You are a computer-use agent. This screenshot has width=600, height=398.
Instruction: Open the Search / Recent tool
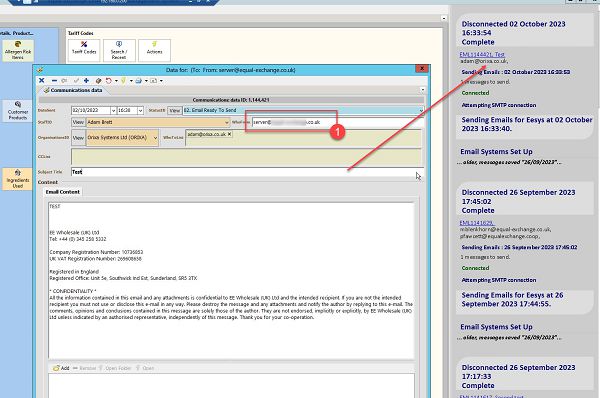(x=119, y=50)
